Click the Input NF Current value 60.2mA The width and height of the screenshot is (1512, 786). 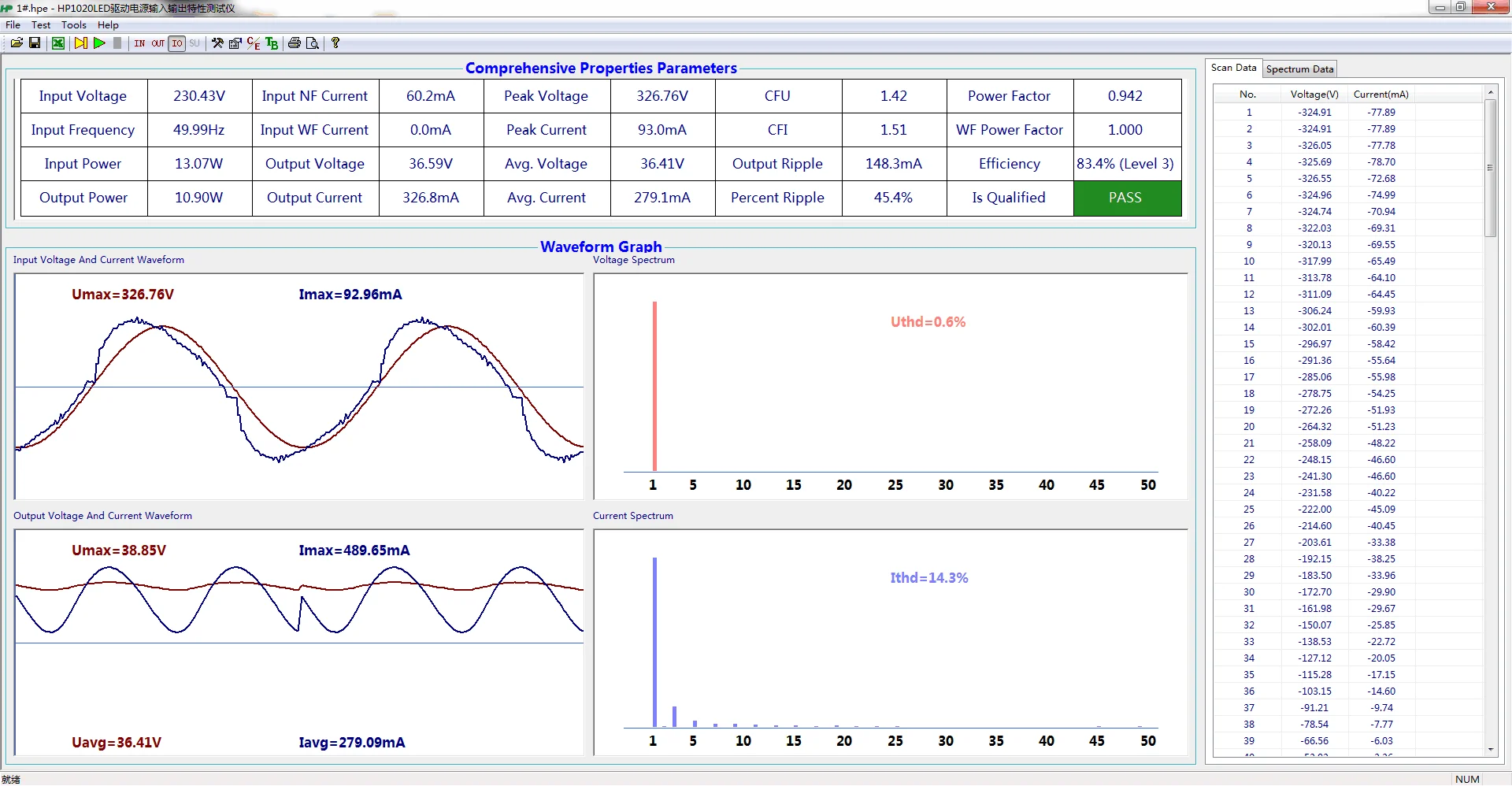431,96
